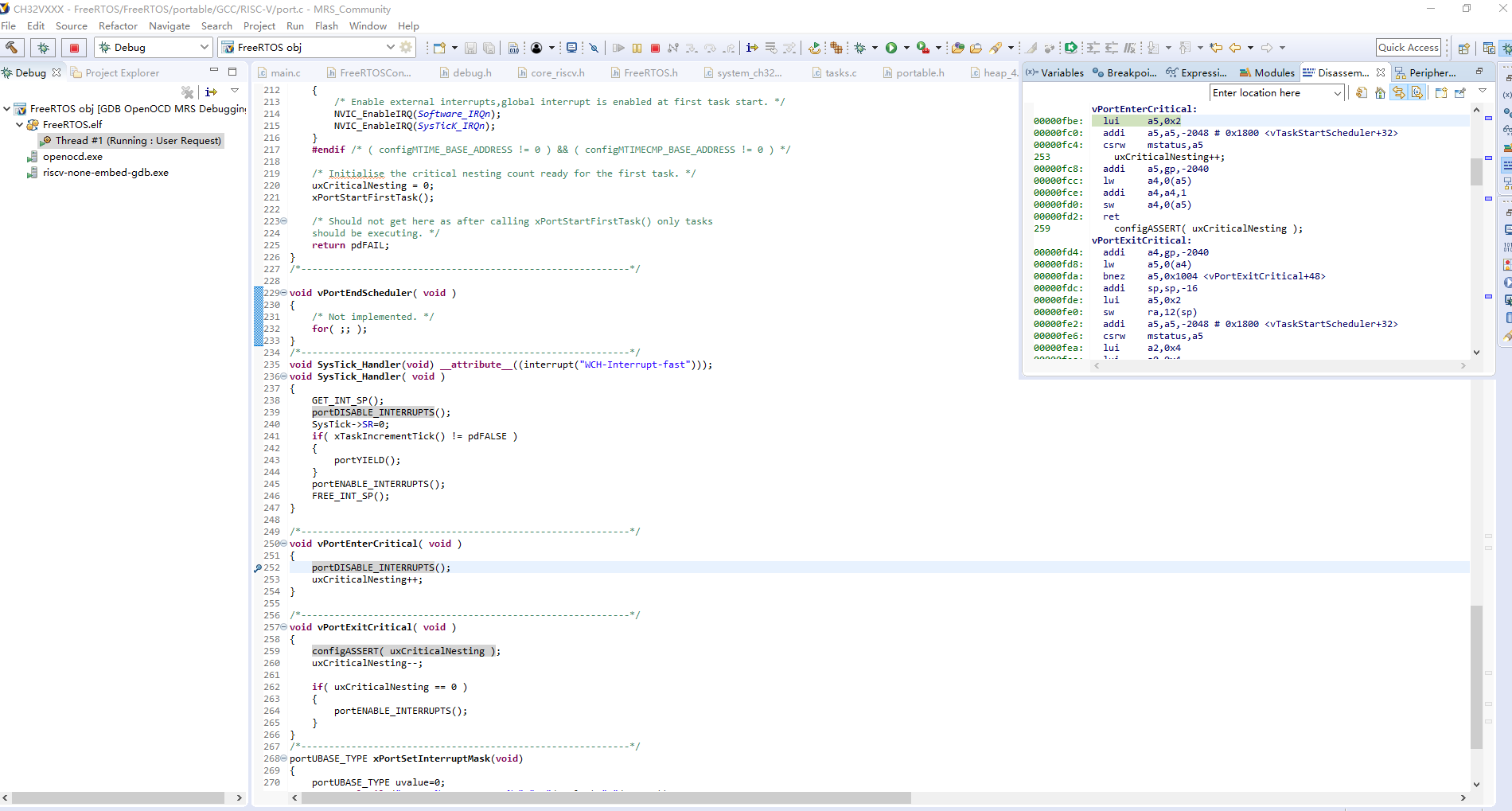This screenshot has width=1512, height=811.
Task: Open the Flash menu
Action: 326,25
